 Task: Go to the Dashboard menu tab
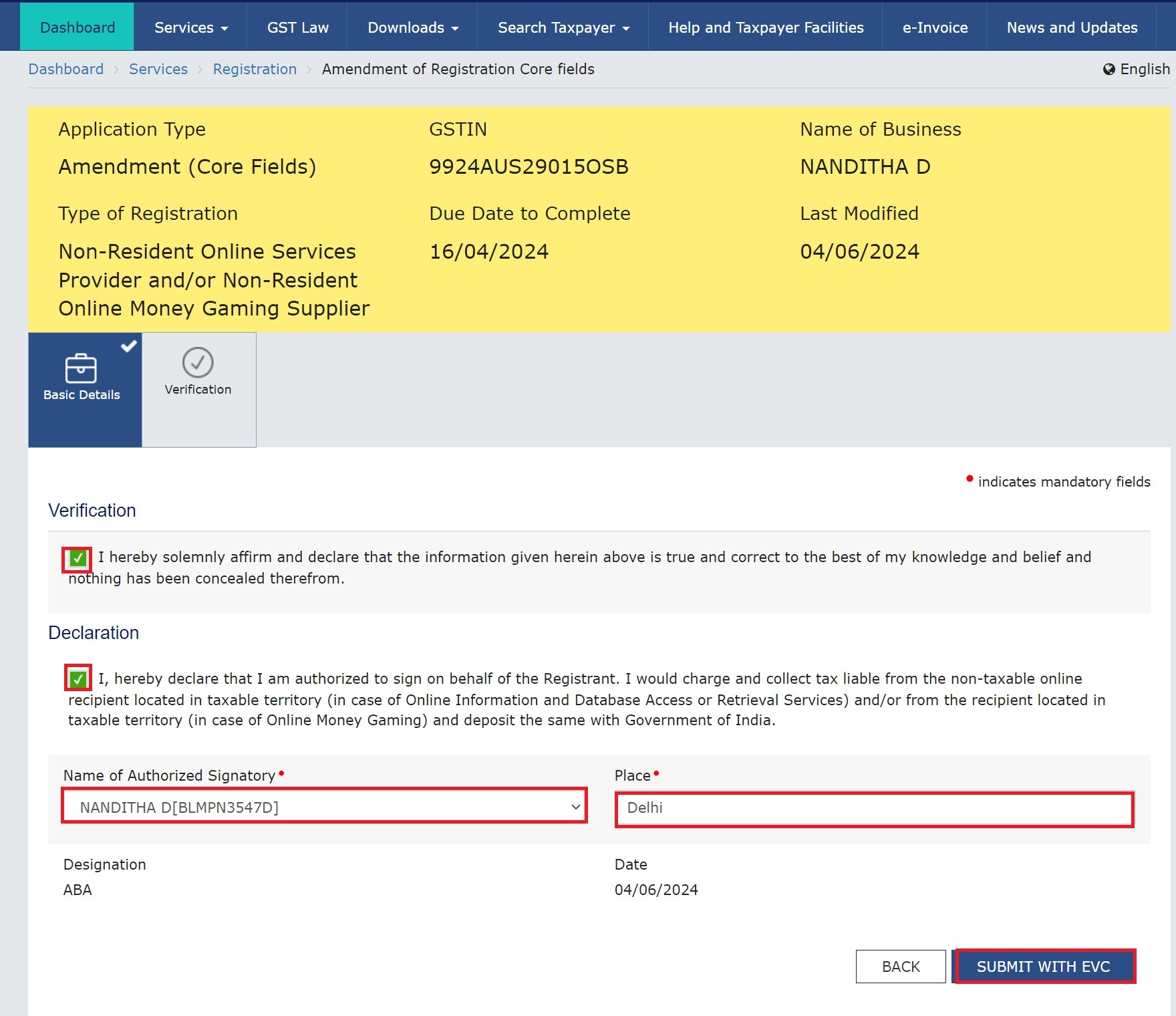[78, 27]
